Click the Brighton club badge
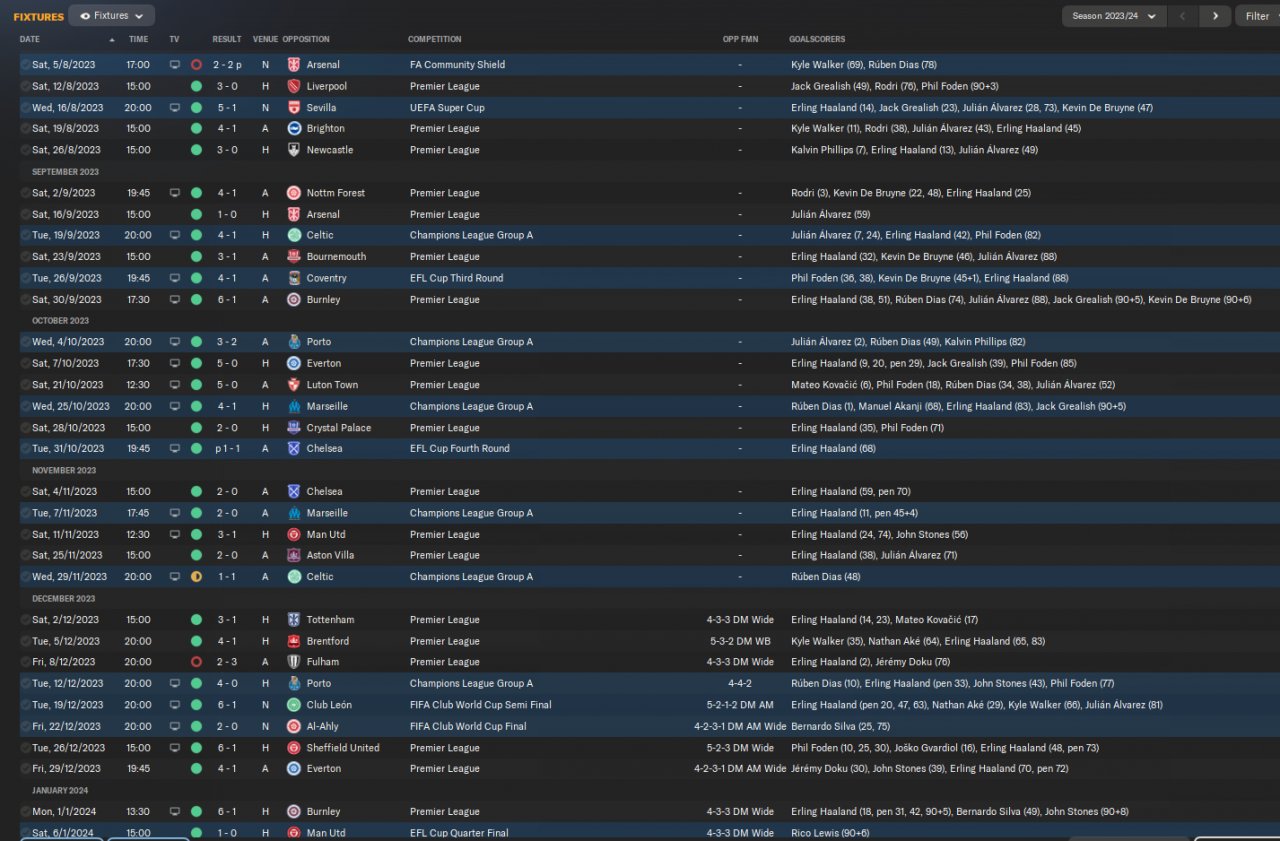1280x841 pixels. coord(294,129)
